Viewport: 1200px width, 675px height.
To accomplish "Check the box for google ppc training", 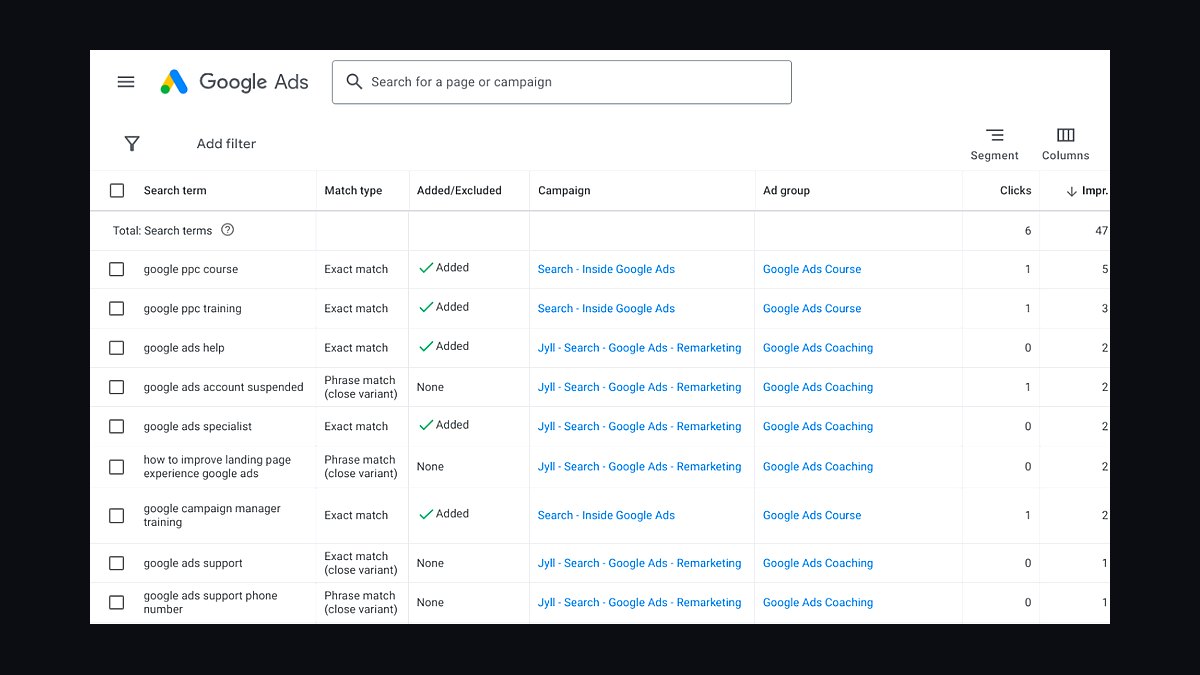I will coord(117,308).
